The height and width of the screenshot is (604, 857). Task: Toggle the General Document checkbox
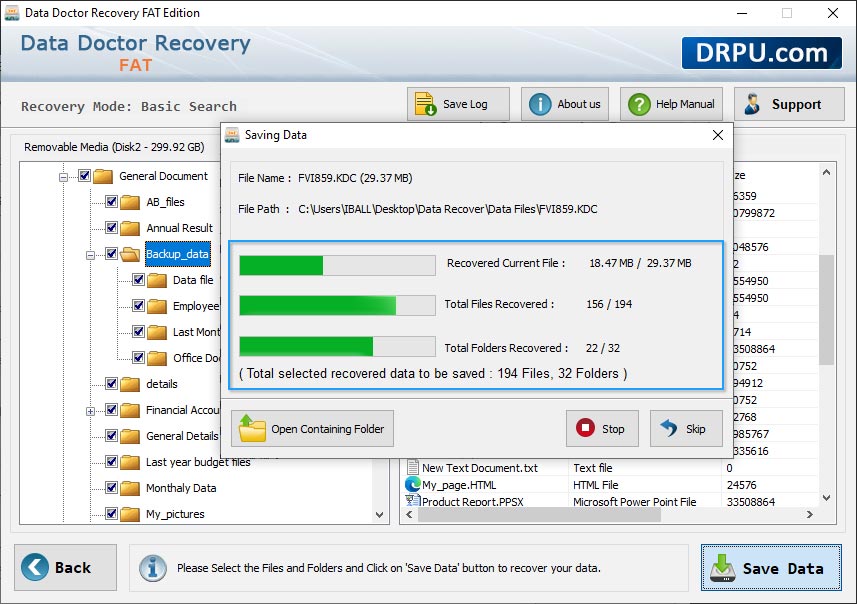[84, 176]
